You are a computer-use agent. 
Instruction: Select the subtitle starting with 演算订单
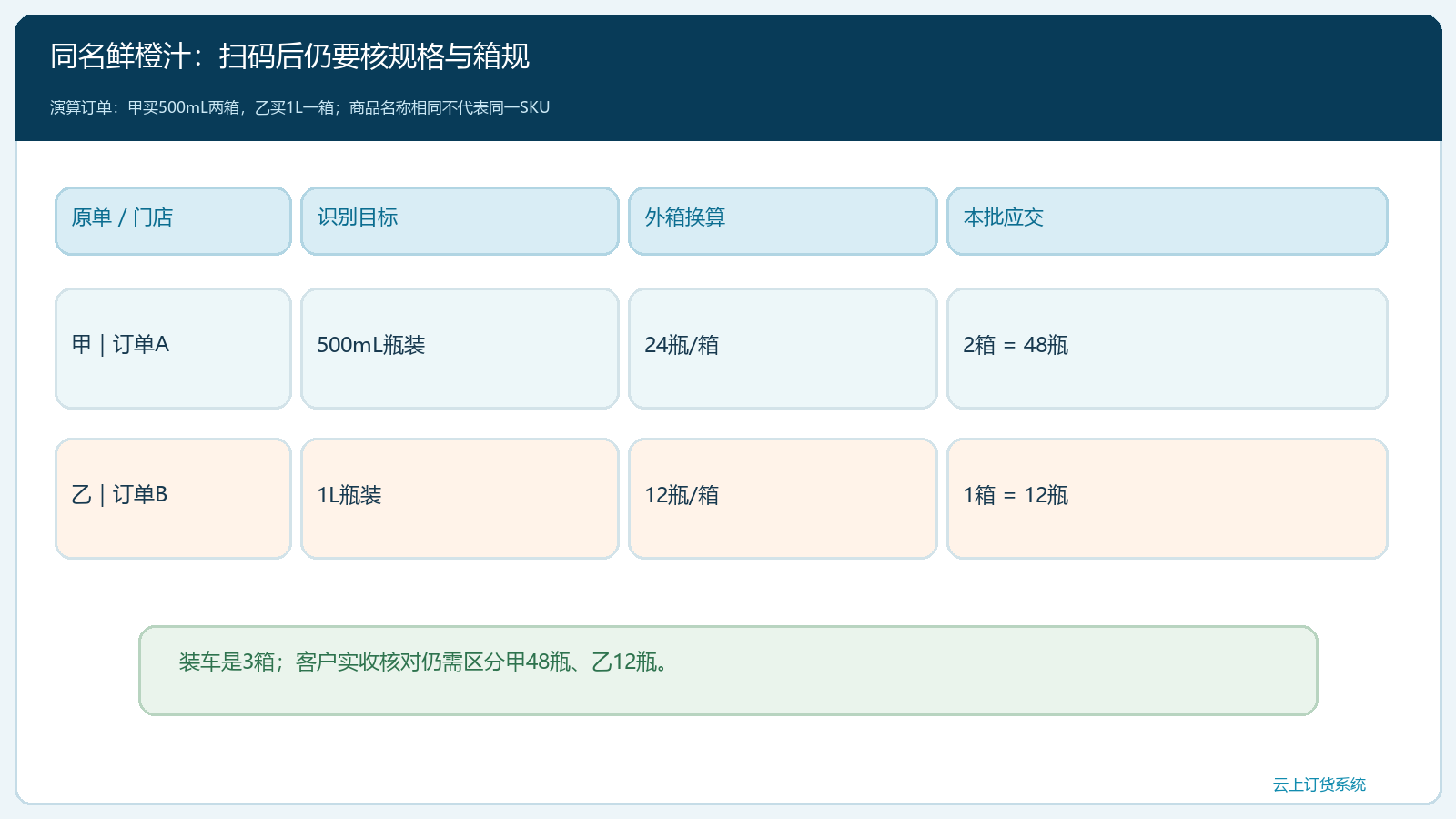[299, 107]
